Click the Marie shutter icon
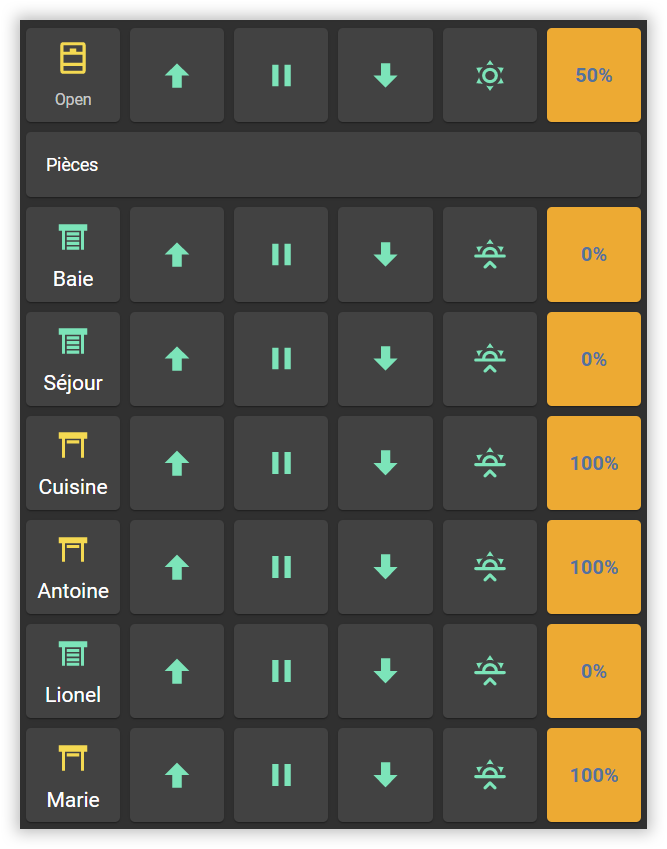This screenshot has width=667, height=849. (x=73, y=759)
